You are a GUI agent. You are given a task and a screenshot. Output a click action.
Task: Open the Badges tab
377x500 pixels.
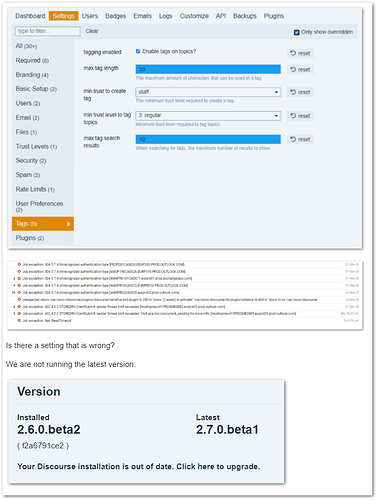[x=116, y=16]
